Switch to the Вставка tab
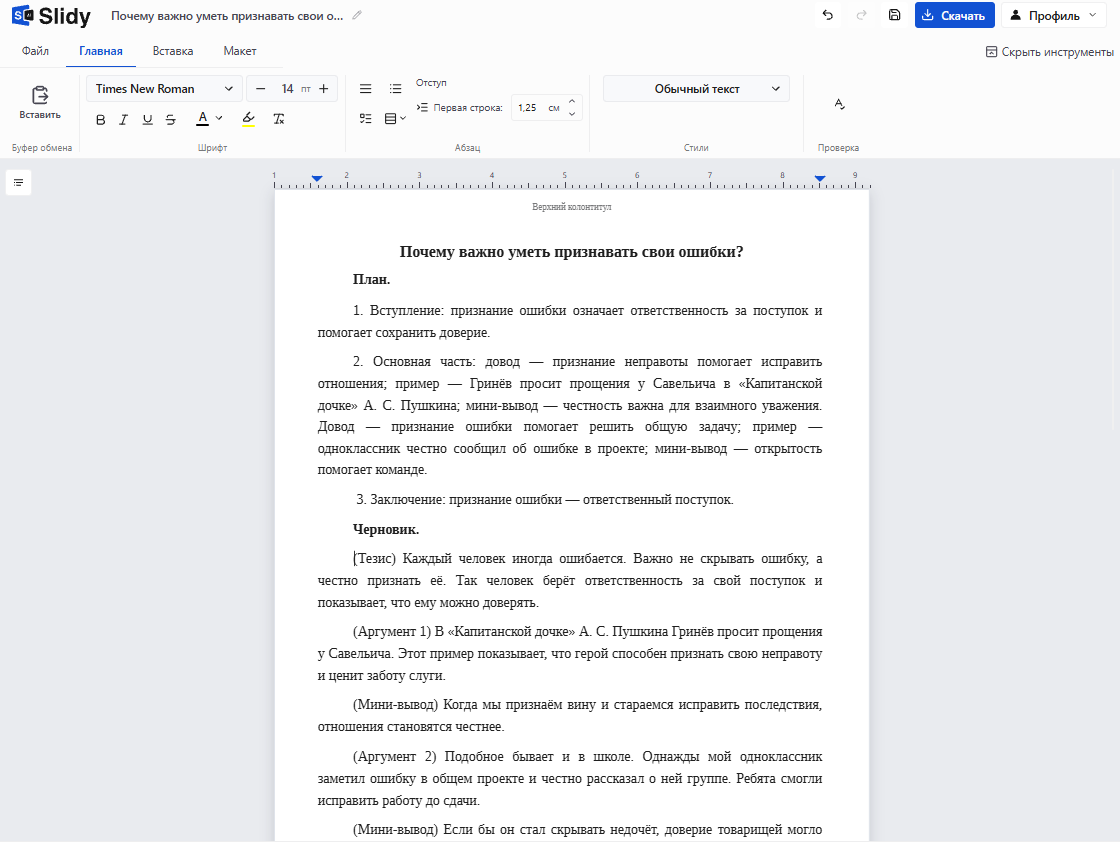1120x842 pixels. coord(173,51)
